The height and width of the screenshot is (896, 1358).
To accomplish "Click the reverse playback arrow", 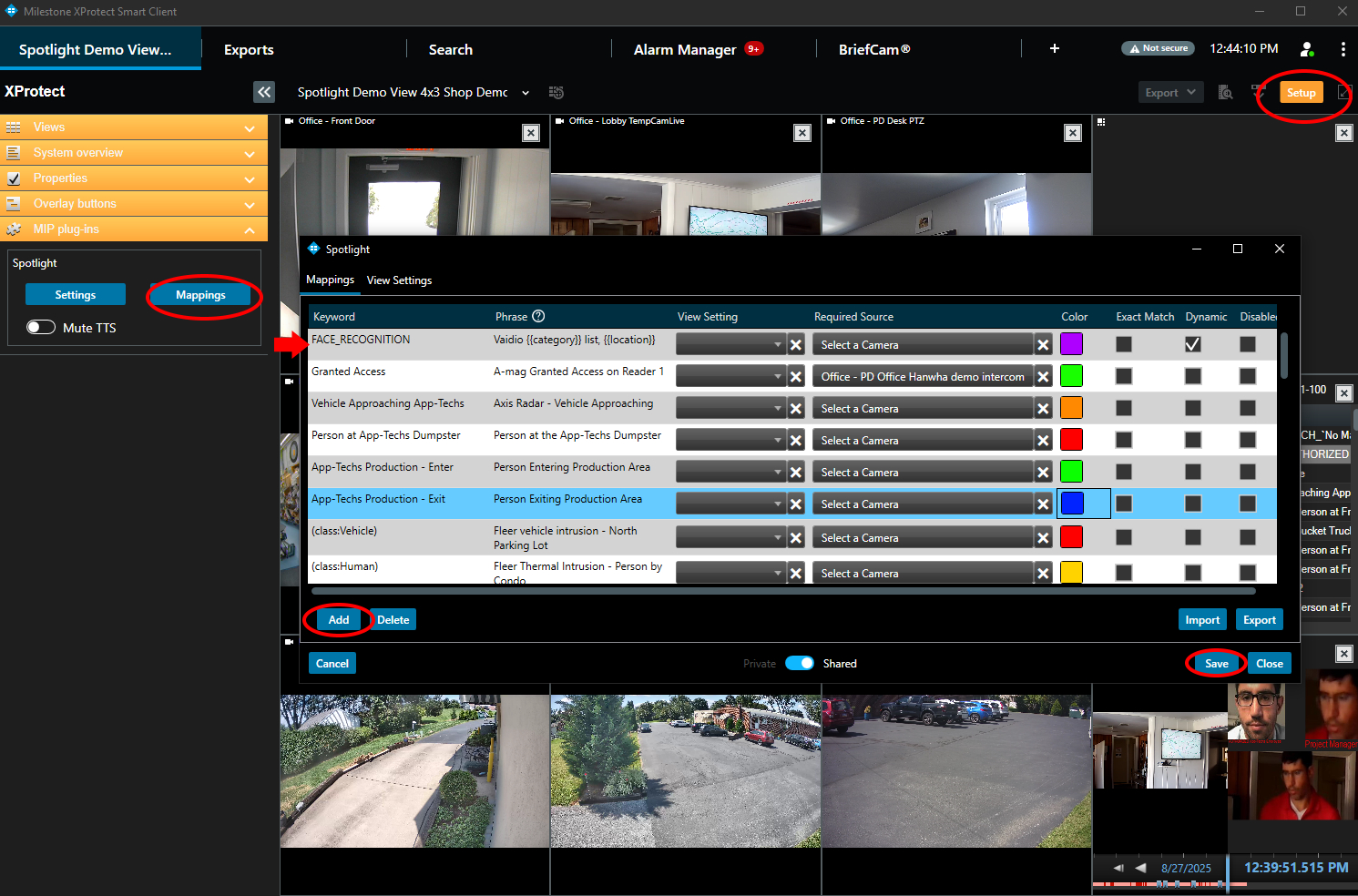I will point(1140,868).
